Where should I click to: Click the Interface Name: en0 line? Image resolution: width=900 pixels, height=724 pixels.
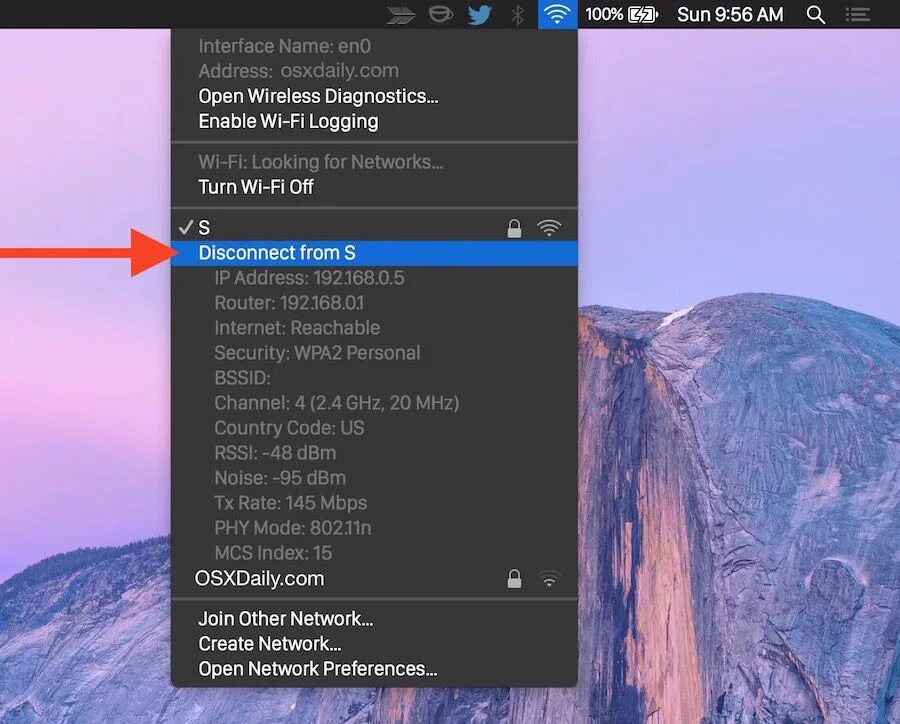tap(285, 46)
